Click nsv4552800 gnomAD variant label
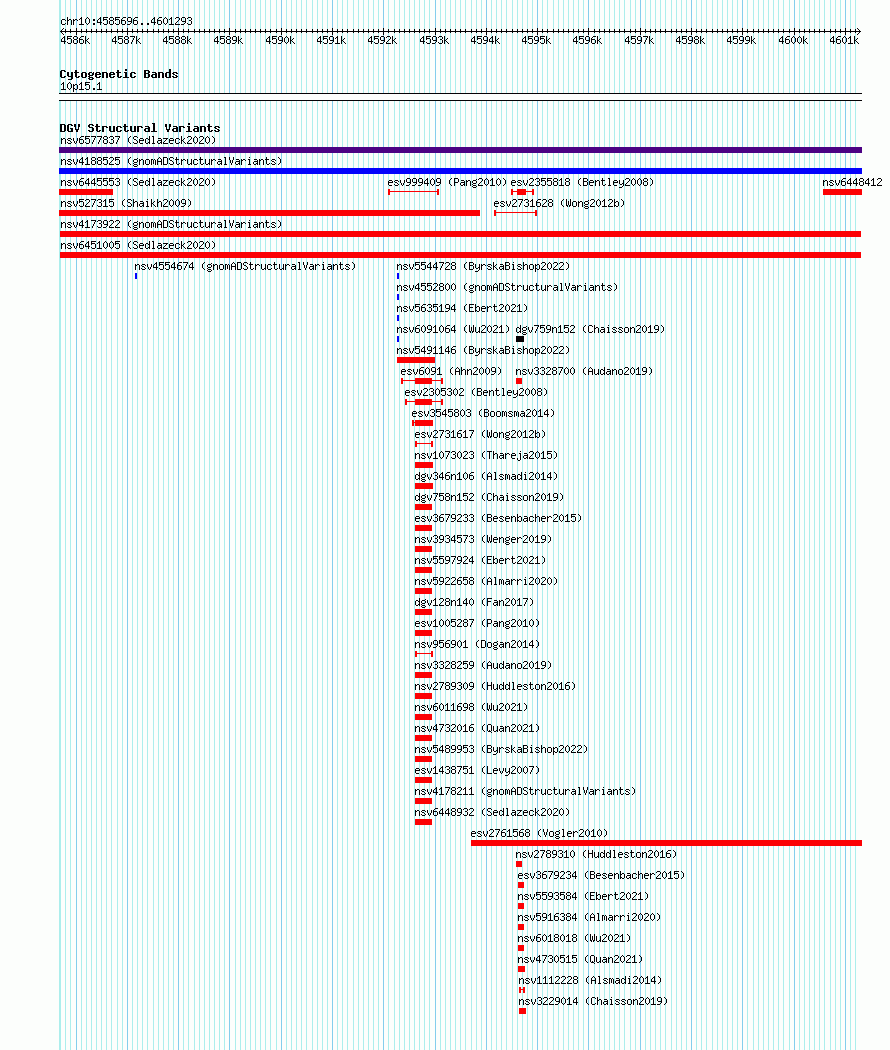 tap(507, 287)
